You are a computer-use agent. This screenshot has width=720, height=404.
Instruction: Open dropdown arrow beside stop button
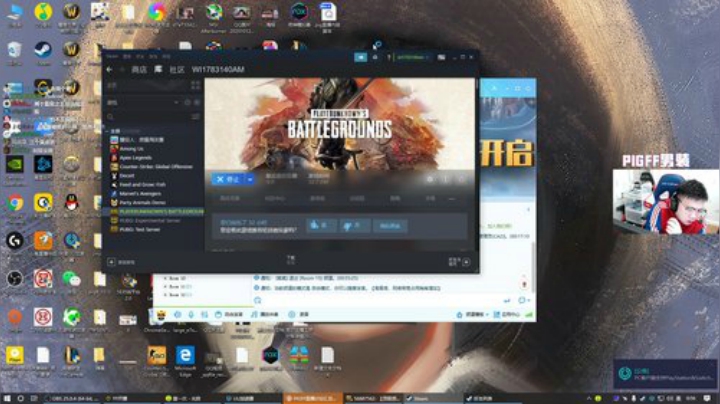coord(250,179)
